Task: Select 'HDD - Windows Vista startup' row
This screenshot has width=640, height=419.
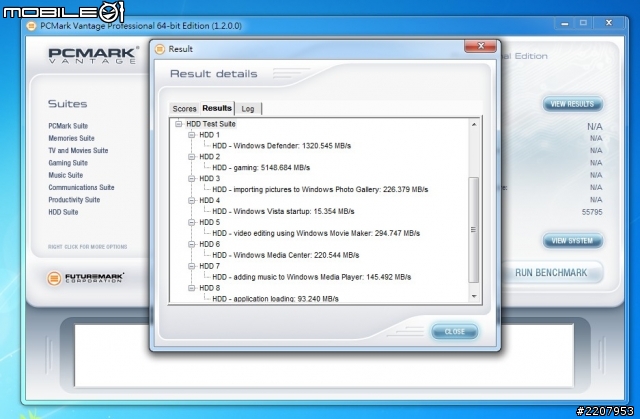Action: [283, 211]
